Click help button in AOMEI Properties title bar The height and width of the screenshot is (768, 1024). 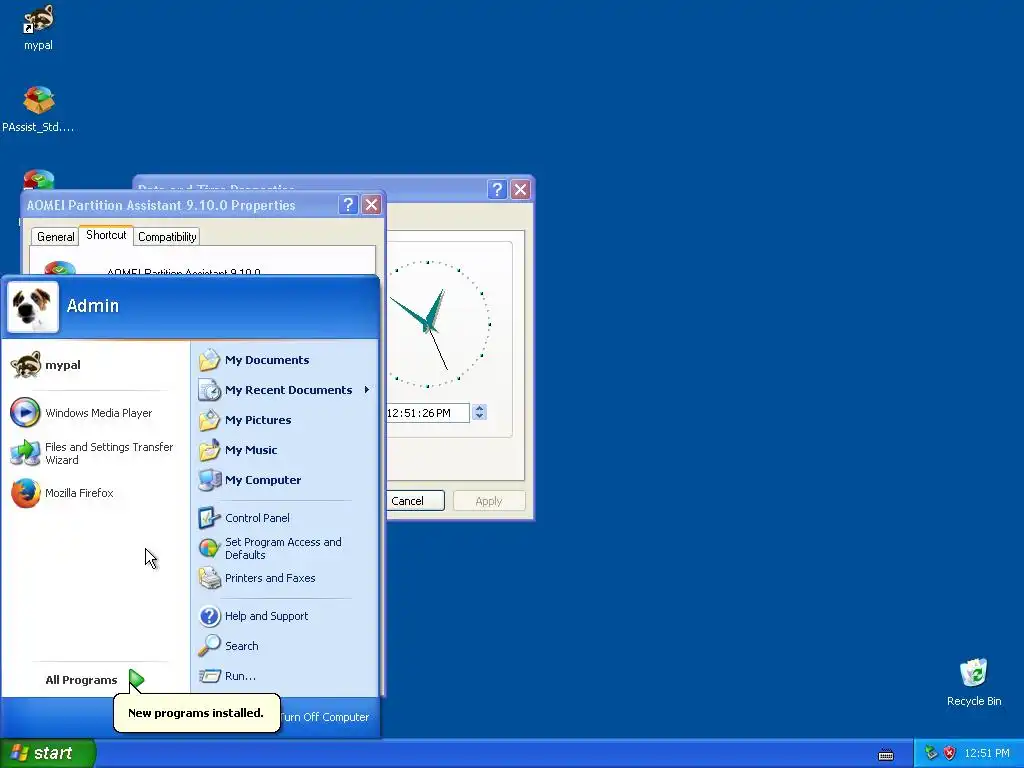point(348,205)
